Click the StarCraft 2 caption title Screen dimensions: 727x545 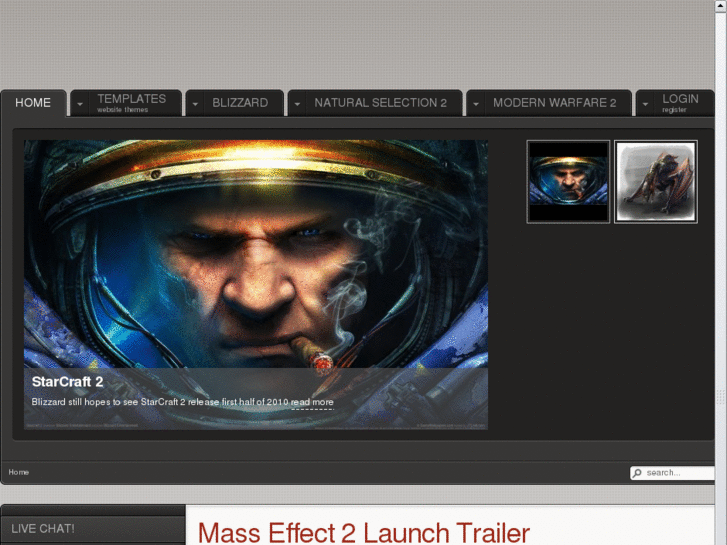point(67,382)
